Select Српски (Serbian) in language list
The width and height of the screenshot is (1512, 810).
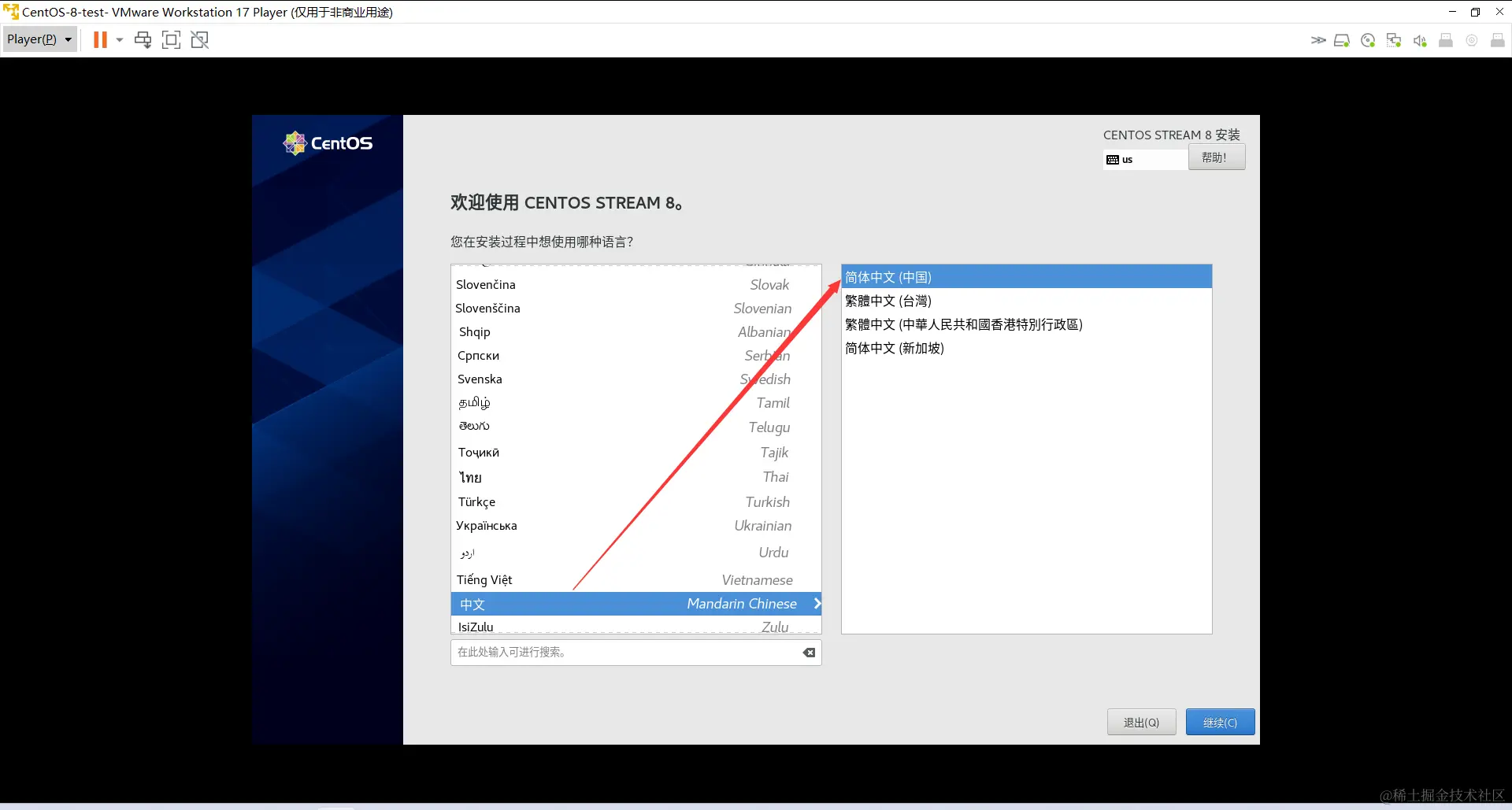[636, 356]
